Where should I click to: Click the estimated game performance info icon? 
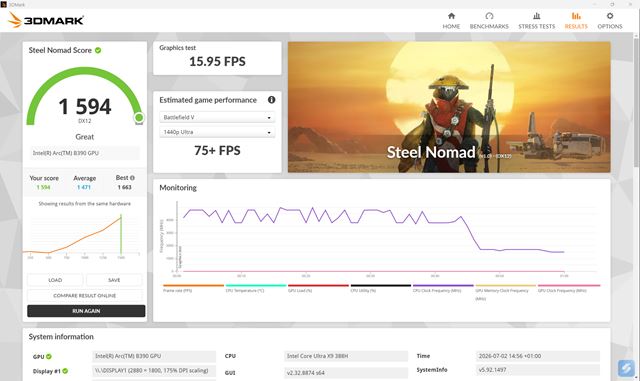pos(271,100)
